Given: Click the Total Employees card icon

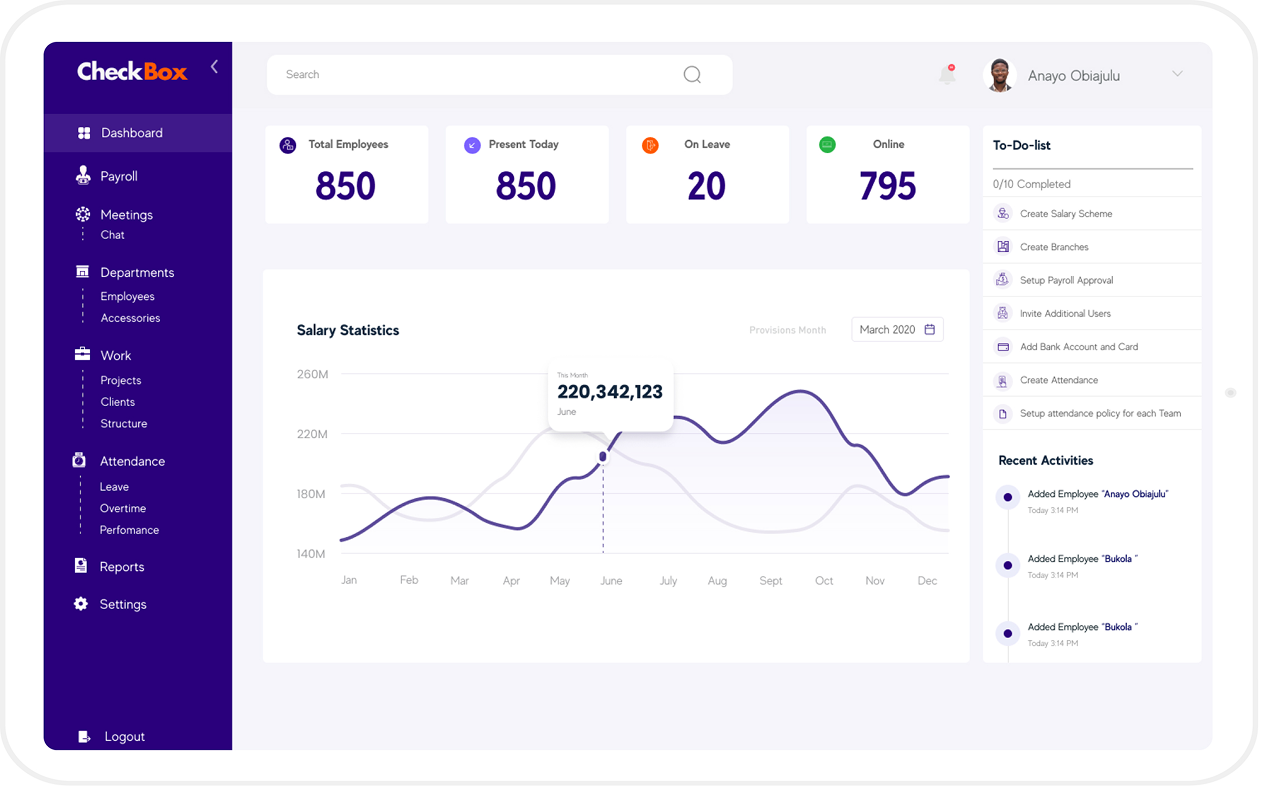Looking at the screenshot, I should [288, 145].
